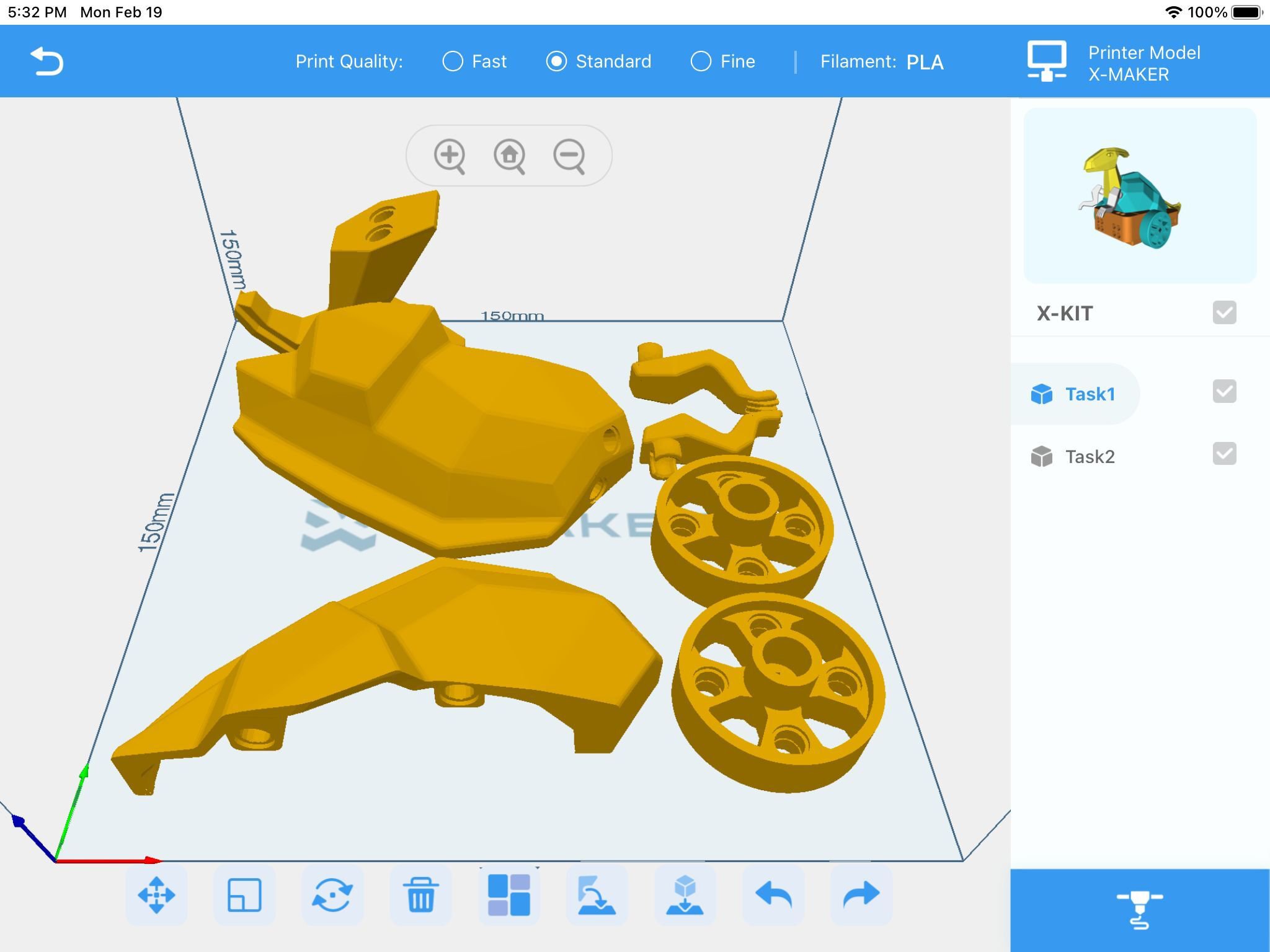
Task: Toggle the Task1 checkbox
Action: [x=1224, y=391]
